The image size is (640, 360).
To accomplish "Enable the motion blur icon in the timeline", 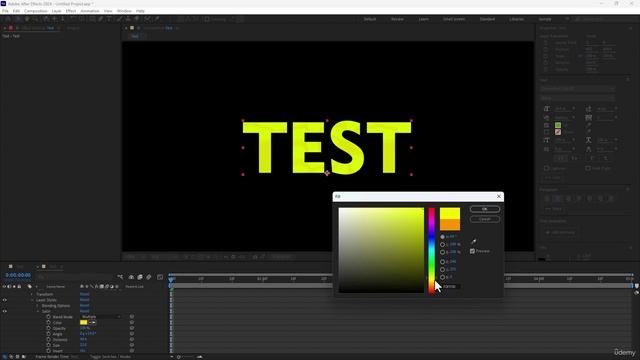I will [x=149, y=277].
